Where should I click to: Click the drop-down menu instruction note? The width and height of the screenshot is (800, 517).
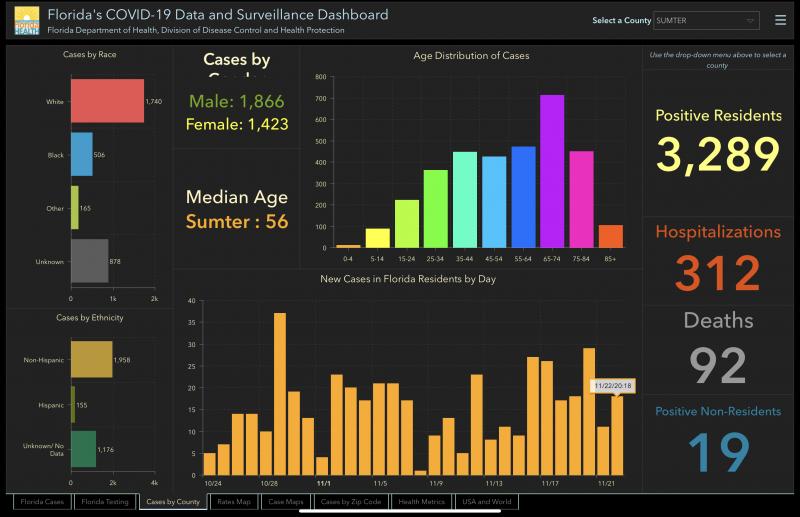coord(717,60)
